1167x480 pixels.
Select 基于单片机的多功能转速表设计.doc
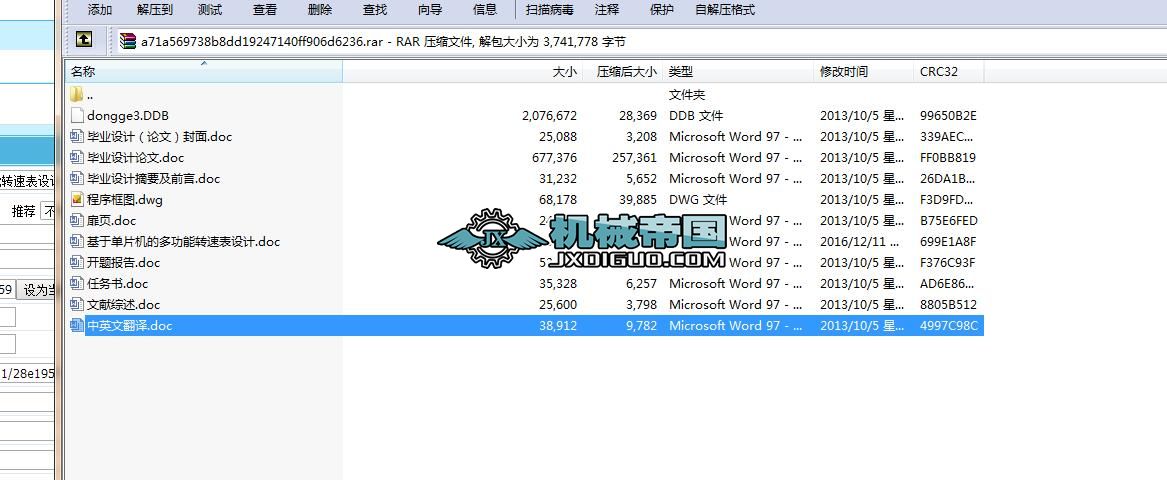183,241
